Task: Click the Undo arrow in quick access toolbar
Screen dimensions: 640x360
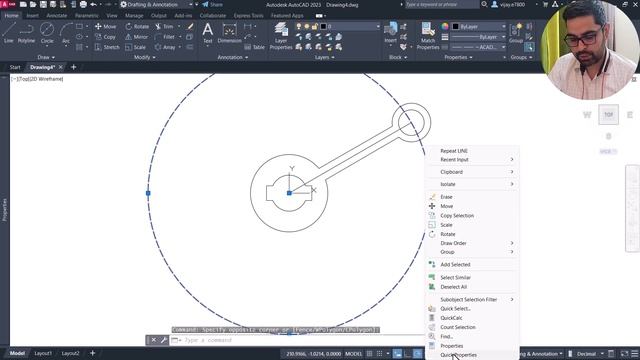Action: pos(93,4)
